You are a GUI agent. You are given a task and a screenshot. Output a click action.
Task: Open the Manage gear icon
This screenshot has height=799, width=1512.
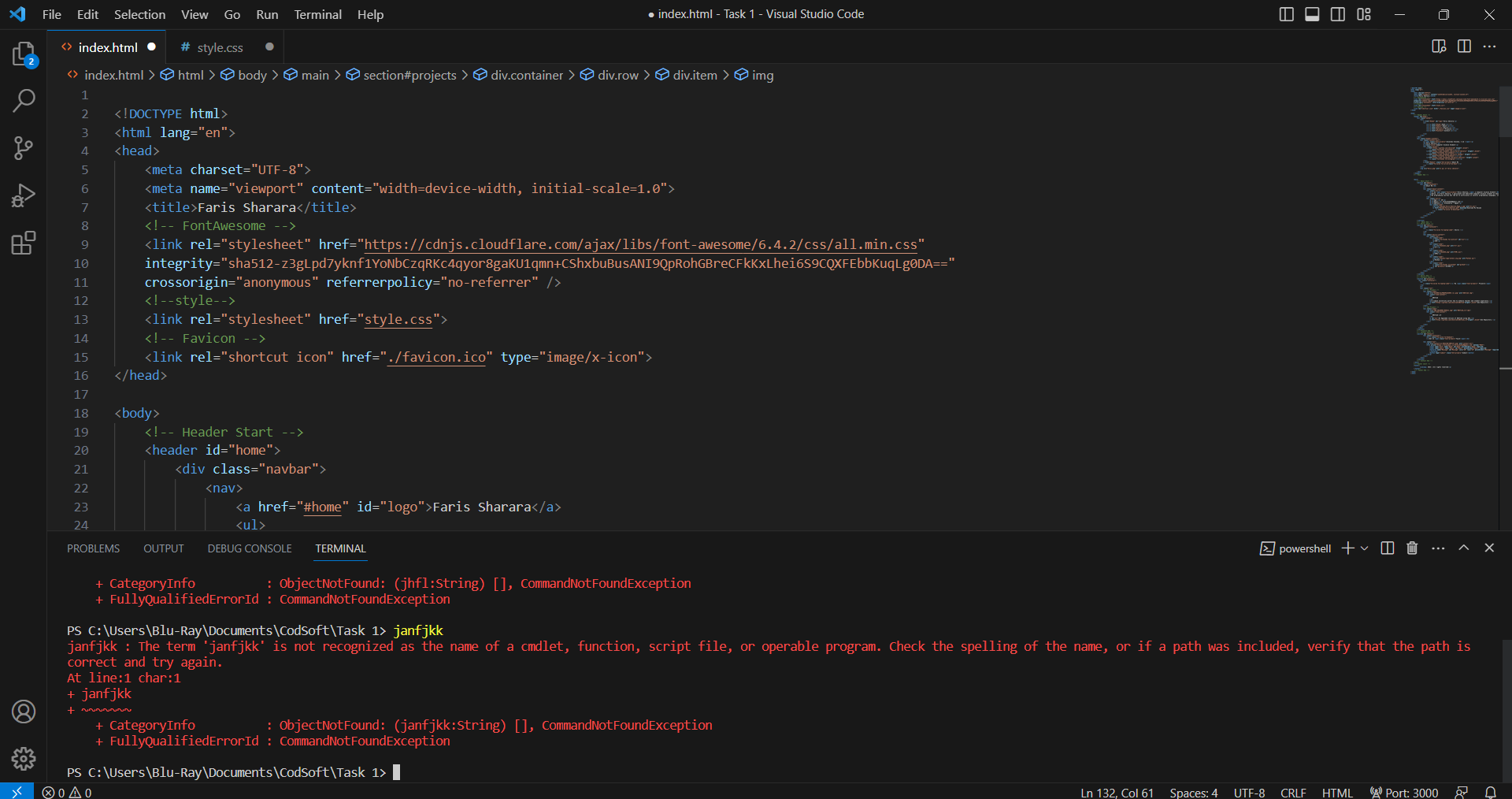pyautogui.click(x=24, y=759)
